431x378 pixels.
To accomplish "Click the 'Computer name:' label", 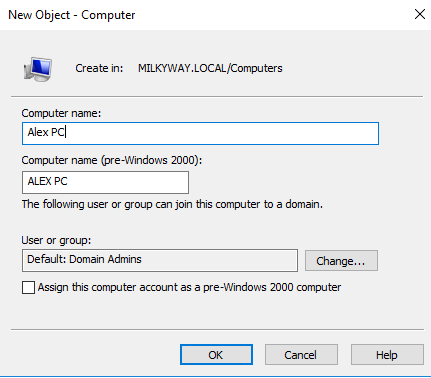I will [61, 113].
